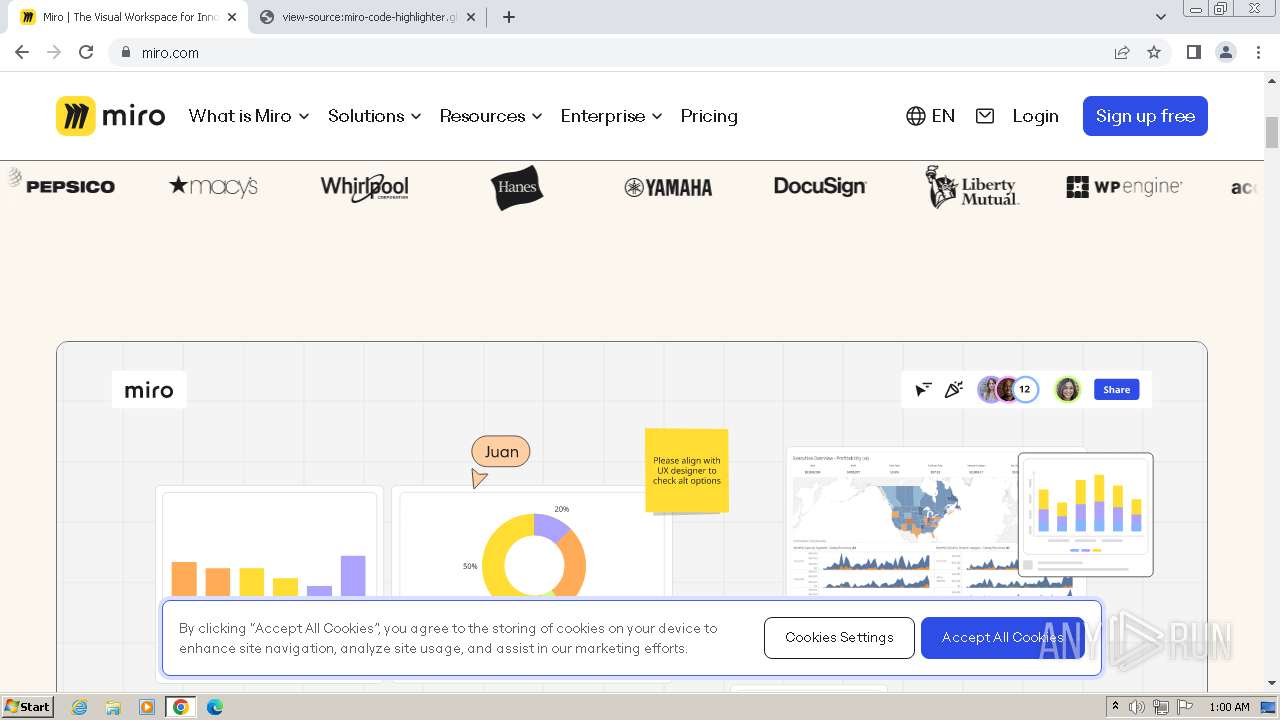This screenshot has width=1280, height=720.
Task: Reload the page with refresh icon
Action: coord(86,52)
